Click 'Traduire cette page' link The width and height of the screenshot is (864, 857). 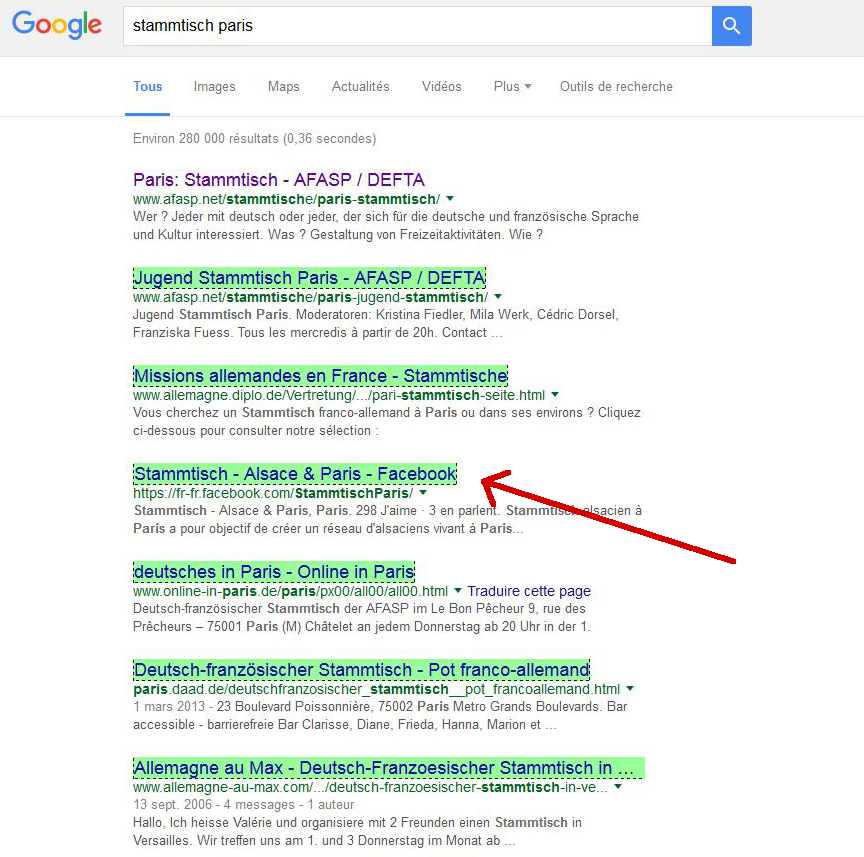click(x=529, y=591)
